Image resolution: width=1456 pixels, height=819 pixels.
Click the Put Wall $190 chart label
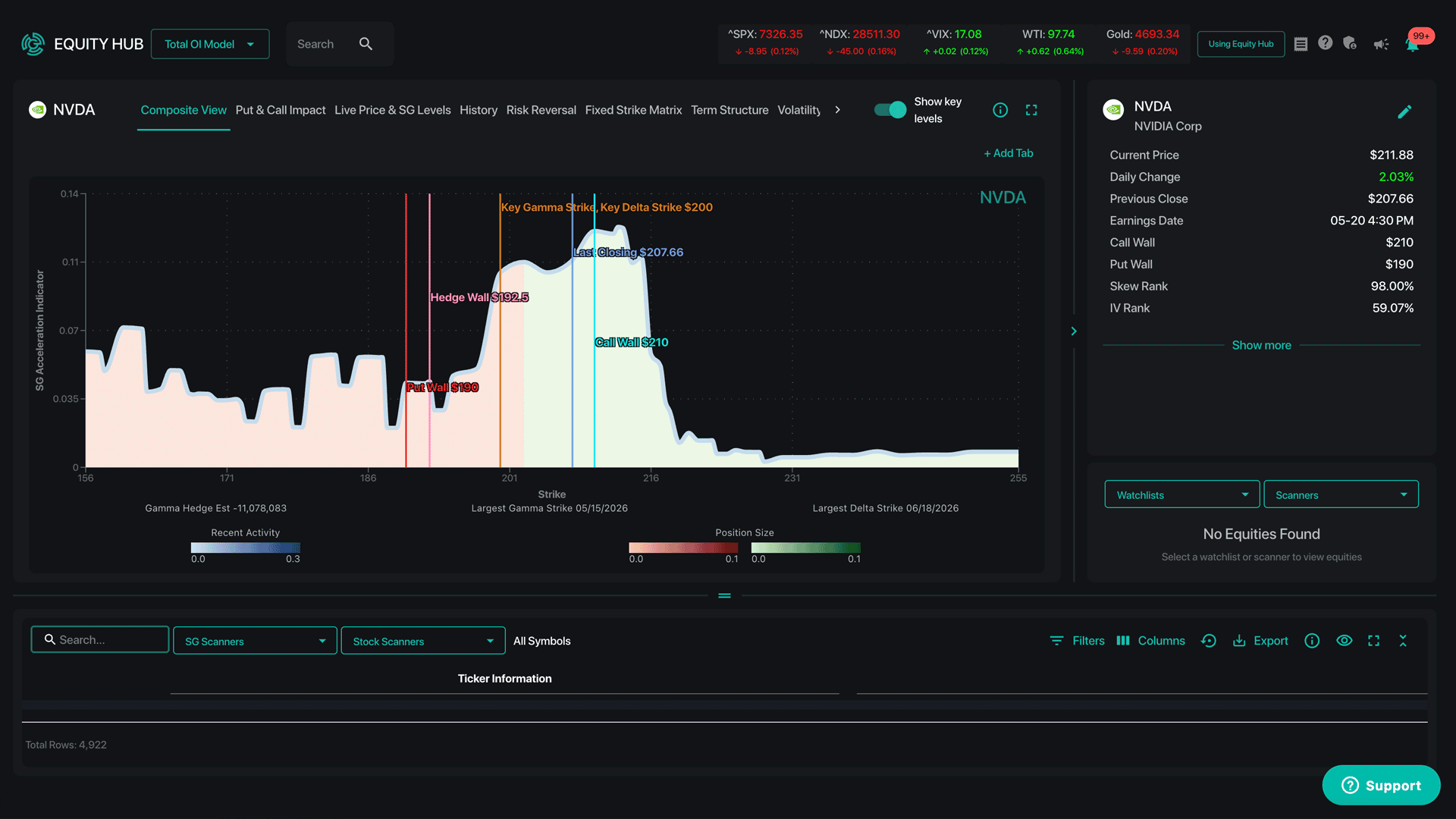point(442,388)
